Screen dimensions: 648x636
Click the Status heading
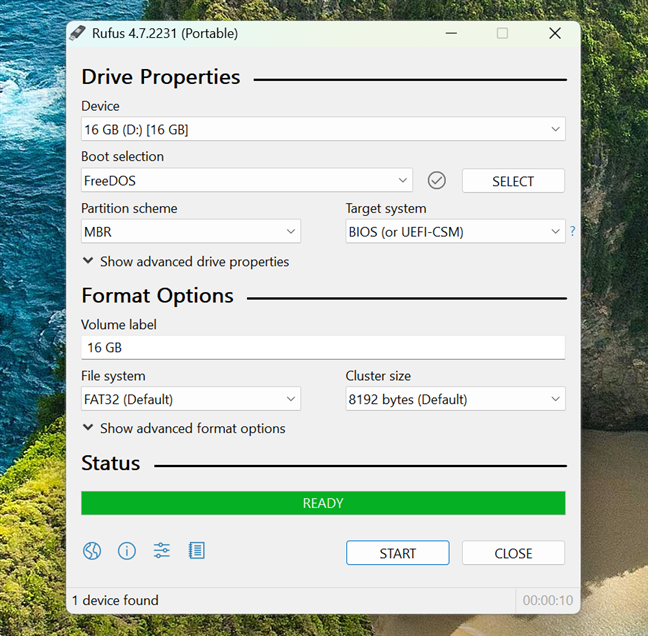[x=111, y=463]
